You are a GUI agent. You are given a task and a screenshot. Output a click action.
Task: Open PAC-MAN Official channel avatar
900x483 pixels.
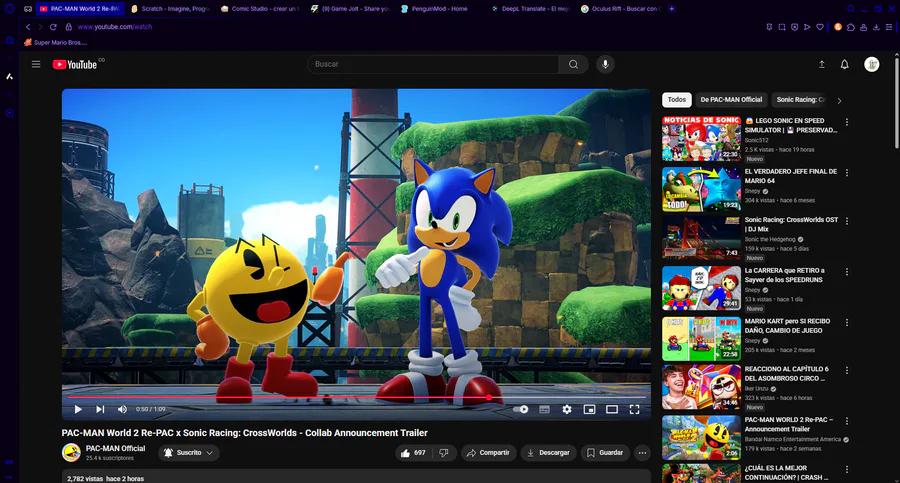coord(71,453)
